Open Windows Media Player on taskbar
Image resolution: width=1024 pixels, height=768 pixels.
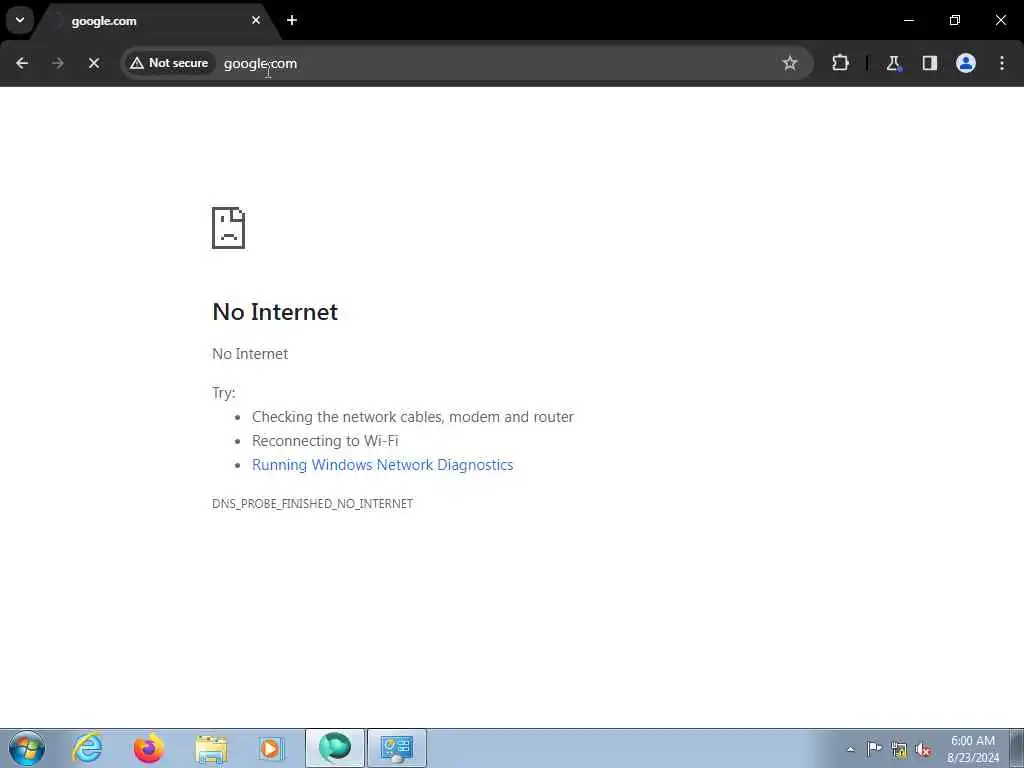pyautogui.click(x=271, y=748)
